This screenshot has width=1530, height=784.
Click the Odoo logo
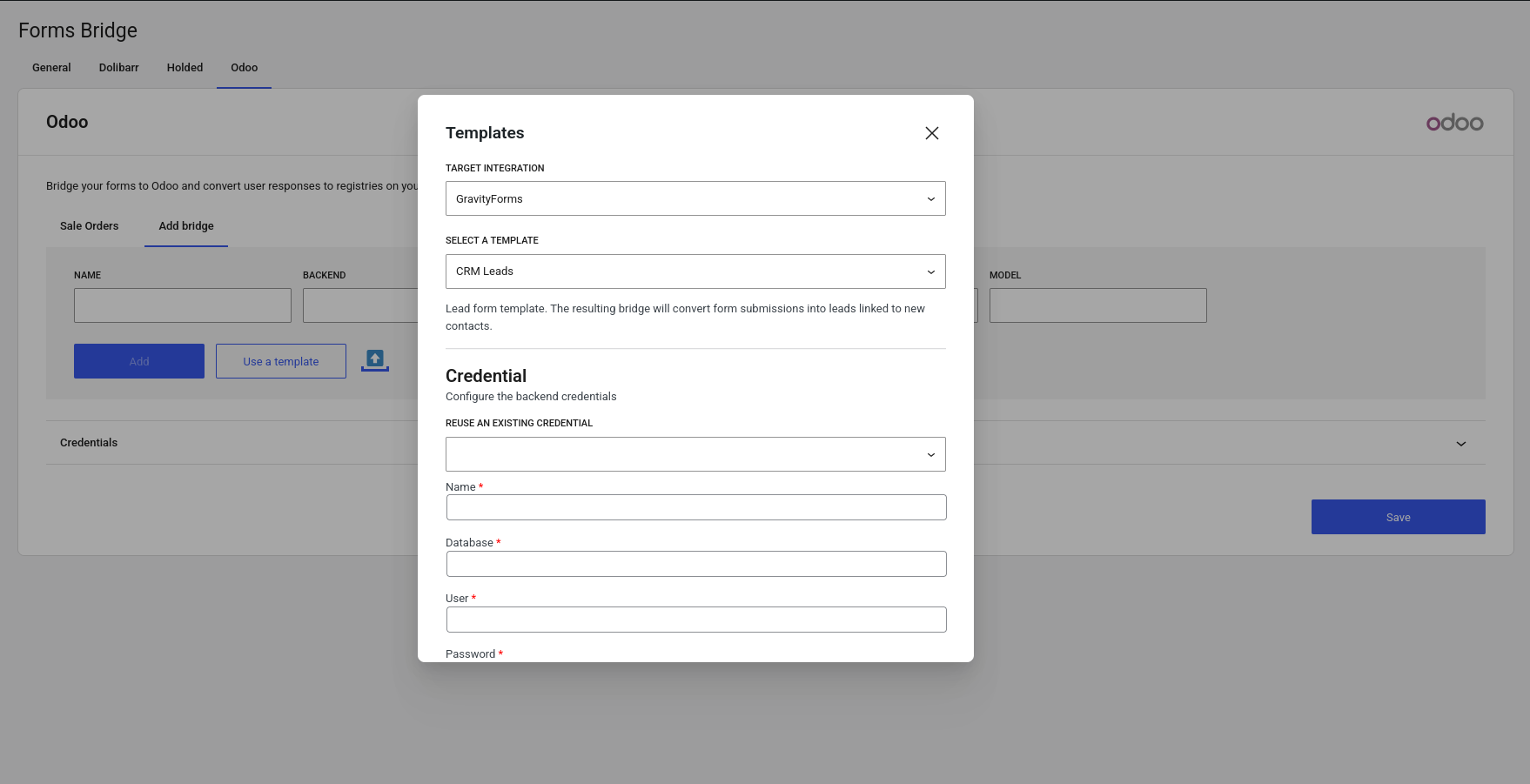pos(1454,123)
